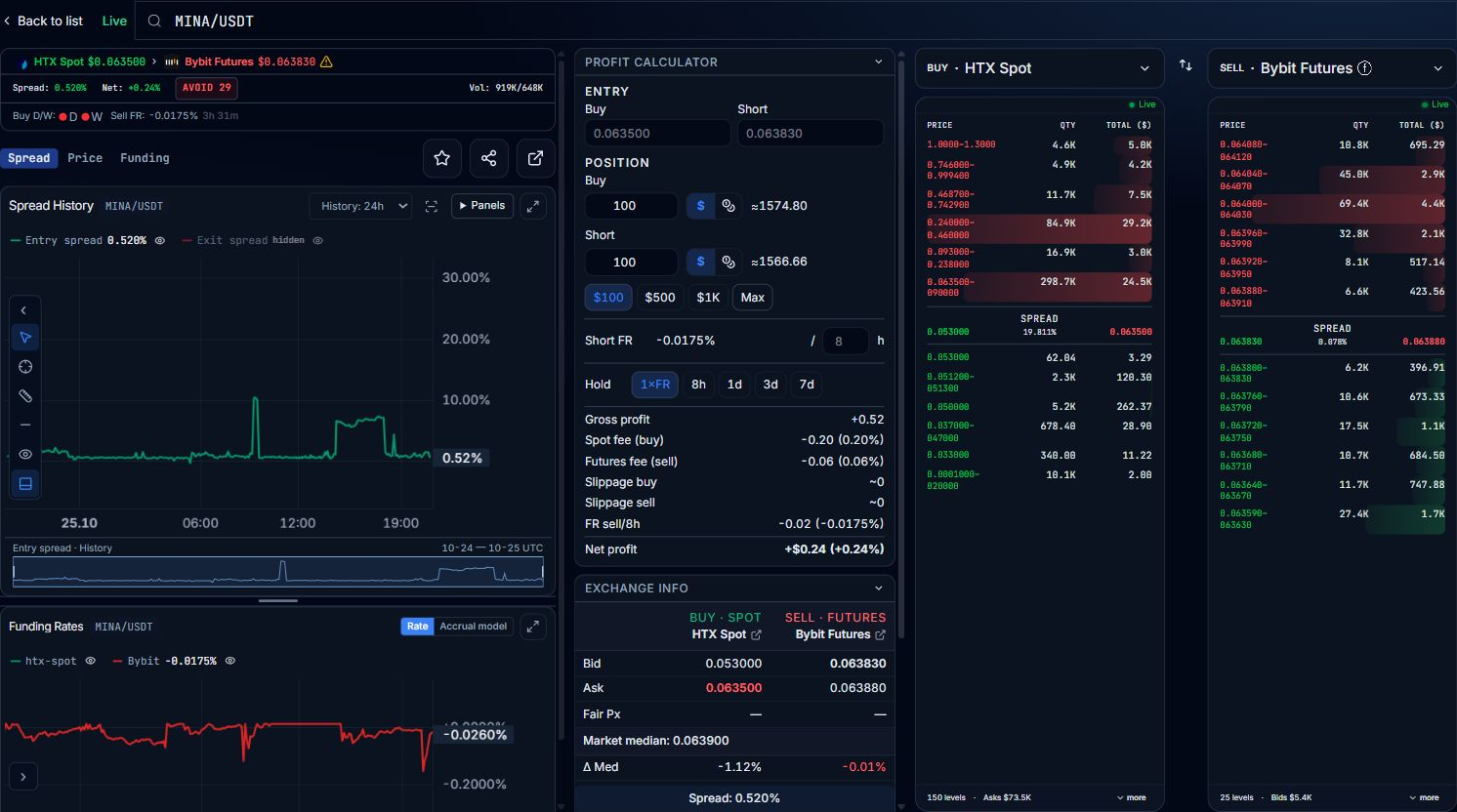Click the info icon next to Bybit Futures
The width and height of the screenshot is (1457, 812).
tap(1365, 68)
